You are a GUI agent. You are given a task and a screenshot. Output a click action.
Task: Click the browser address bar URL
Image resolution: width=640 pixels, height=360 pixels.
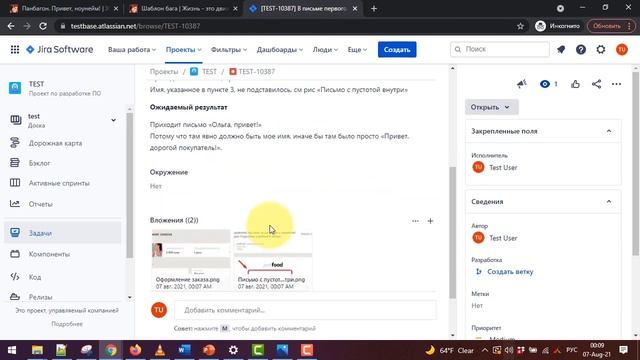(x=135, y=26)
